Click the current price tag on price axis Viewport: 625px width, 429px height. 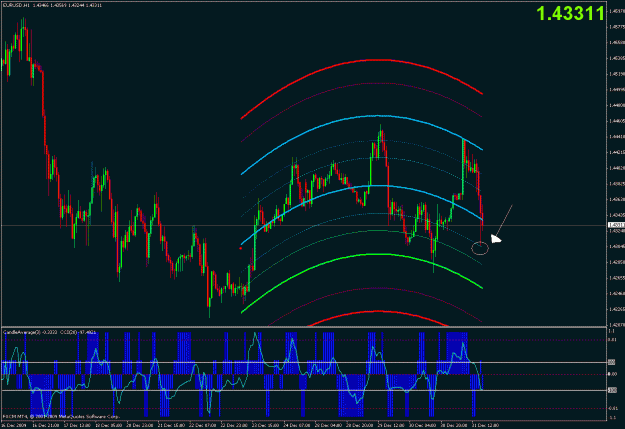click(x=616, y=225)
